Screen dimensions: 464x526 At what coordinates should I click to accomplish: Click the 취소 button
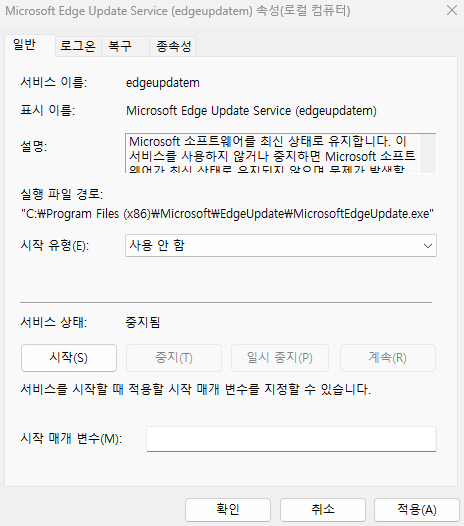click(x=323, y=509)
